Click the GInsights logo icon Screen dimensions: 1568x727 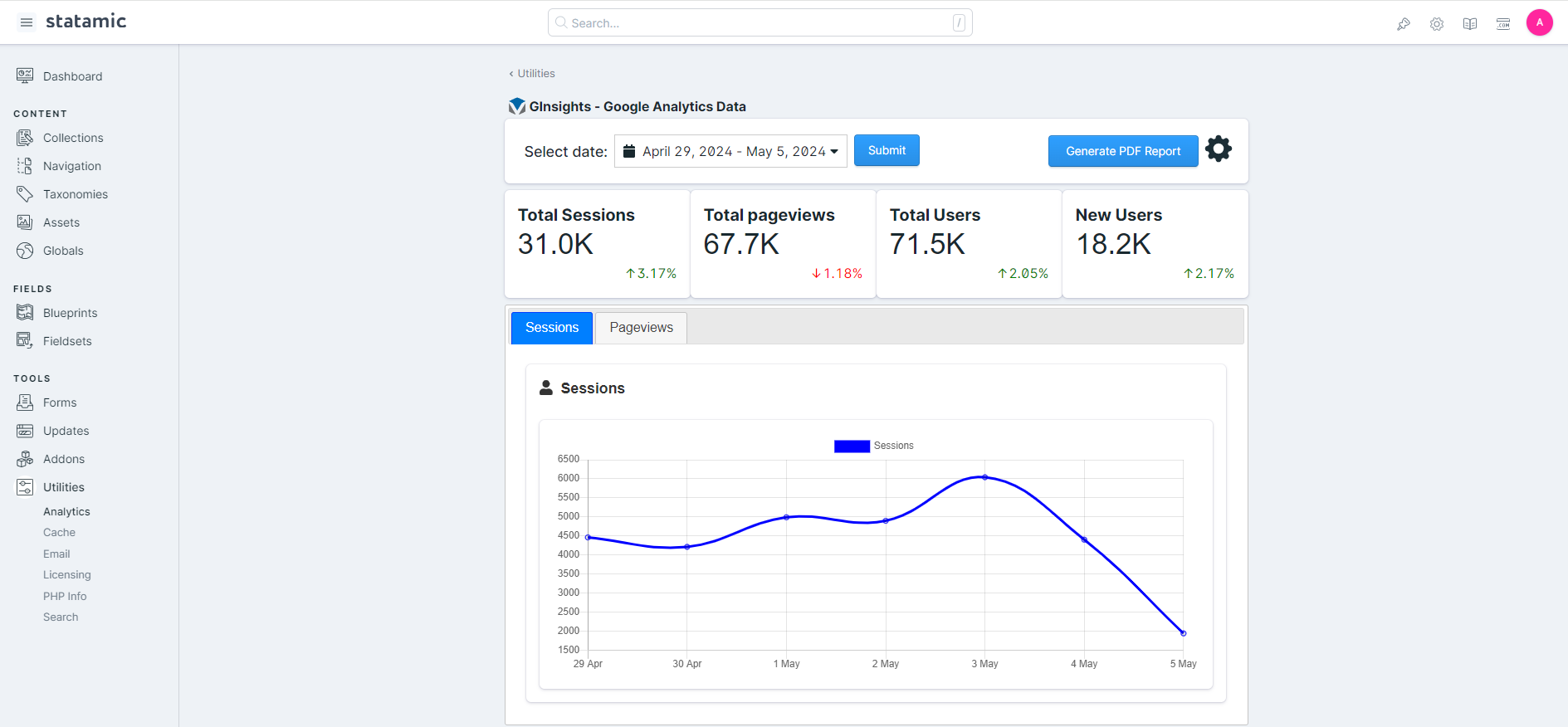point(517,106)
